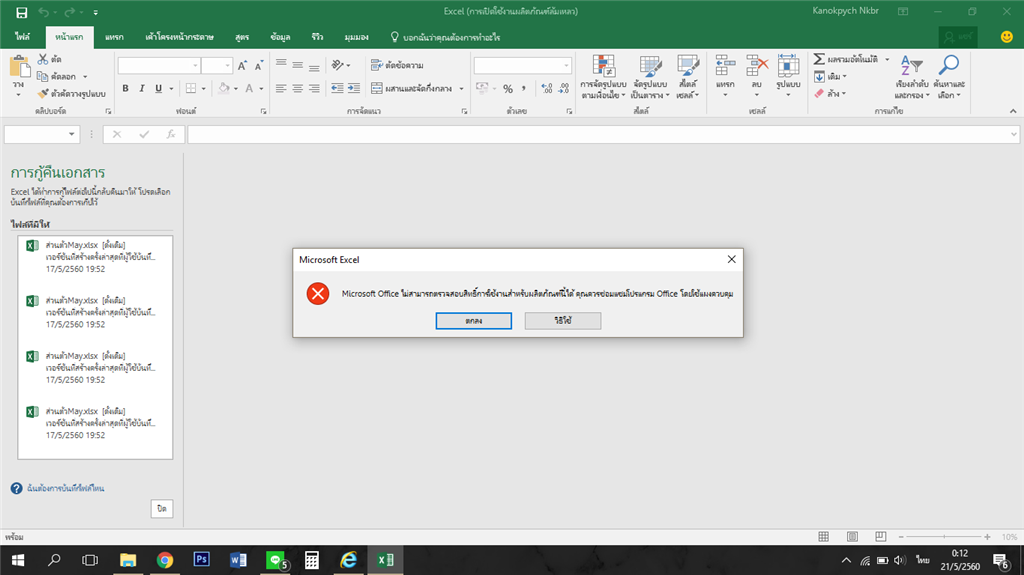Click the Insert cells icon
This screenshot has width=1024, height=575.
pyautogui.click(x=725, y=65)
